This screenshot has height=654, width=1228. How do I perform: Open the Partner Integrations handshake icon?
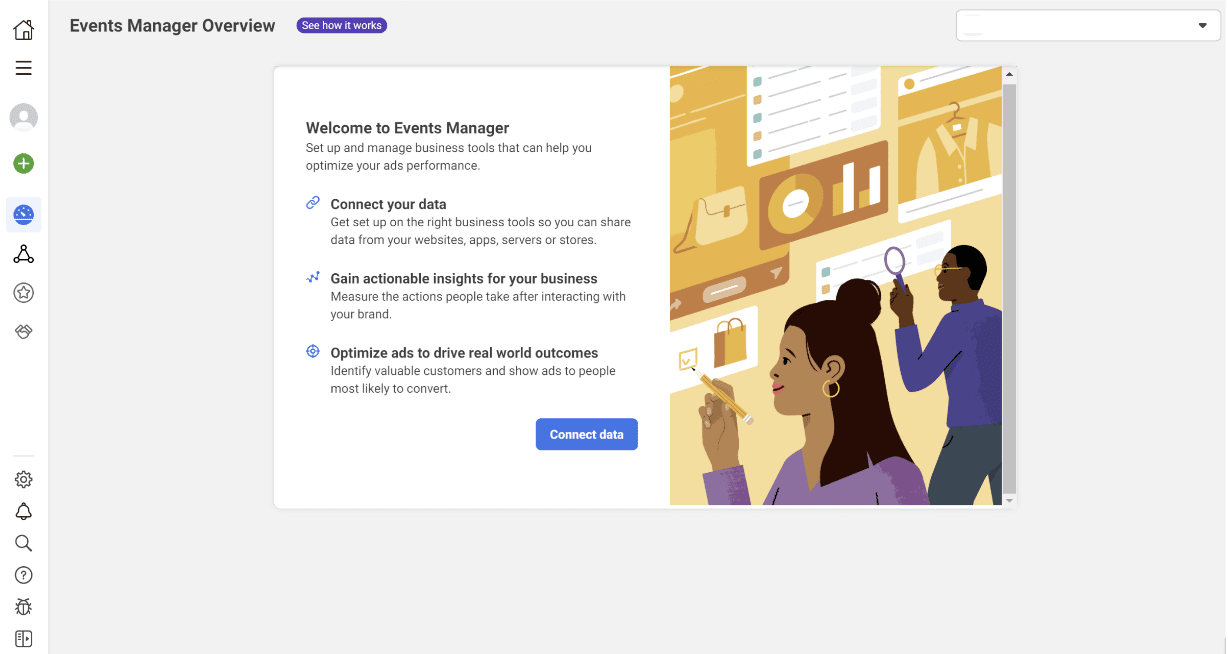pyautogui.click(x=24, y=331)
